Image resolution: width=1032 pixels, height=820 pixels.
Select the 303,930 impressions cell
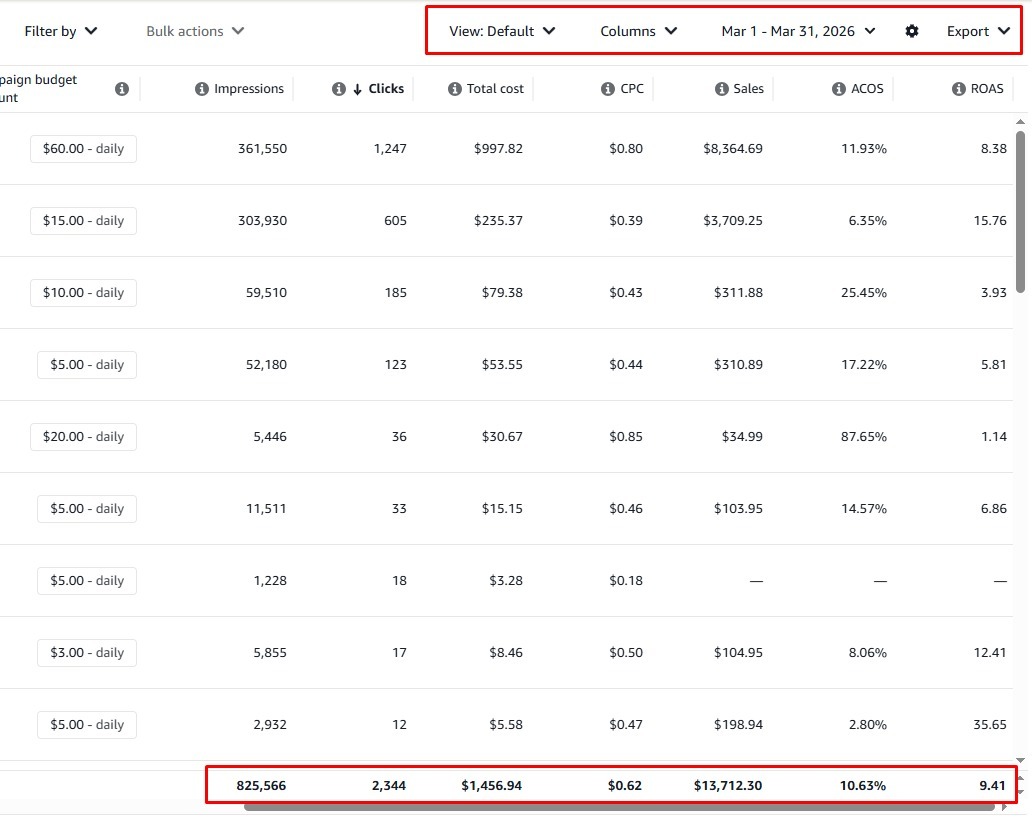(263, 220)
